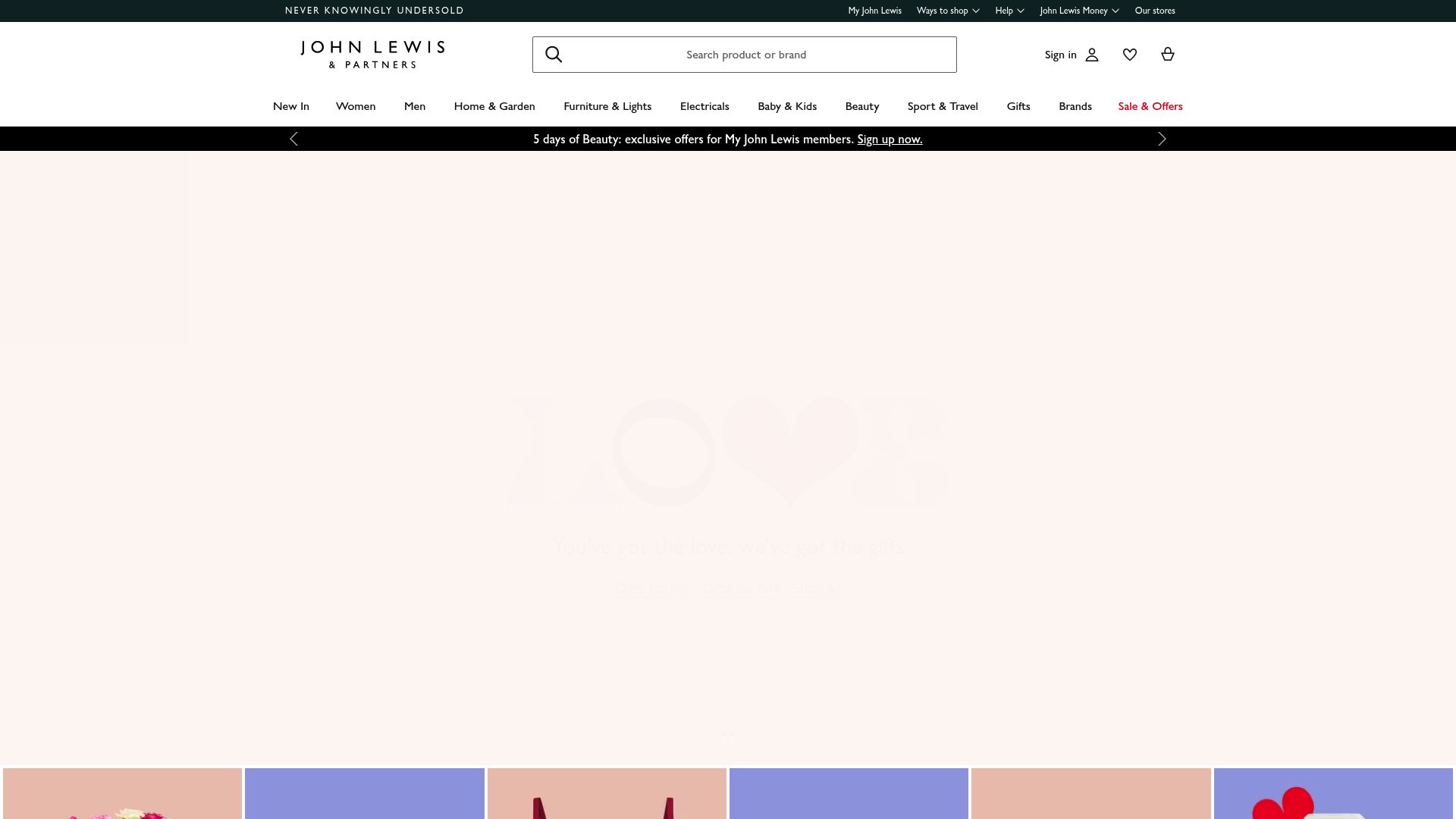Viewport: 1456px width, 819px height.
Task: Open the shopping basket icon
Action: [x=1168, y=54]
